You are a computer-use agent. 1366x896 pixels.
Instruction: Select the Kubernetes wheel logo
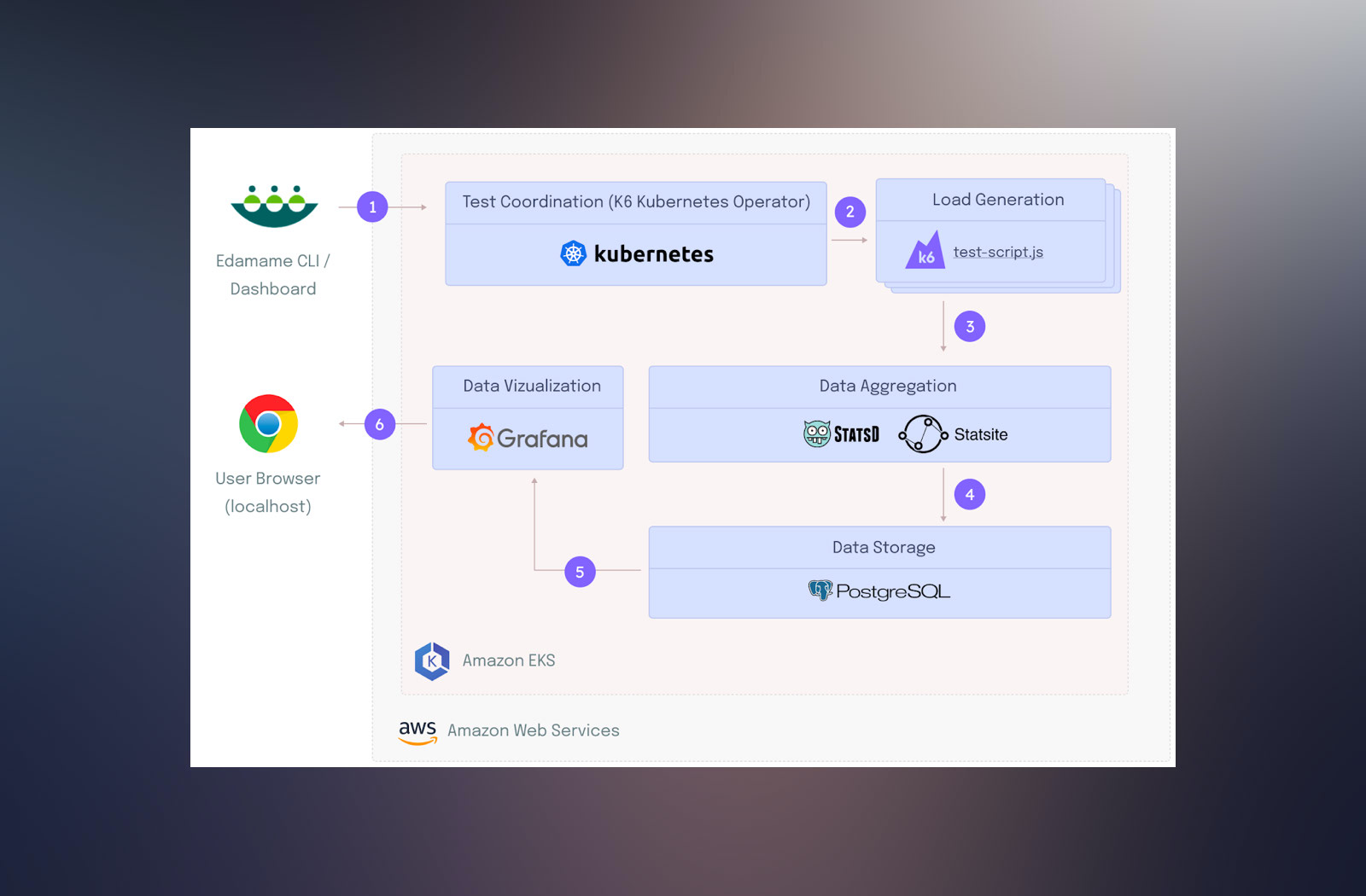pos(573,253)
